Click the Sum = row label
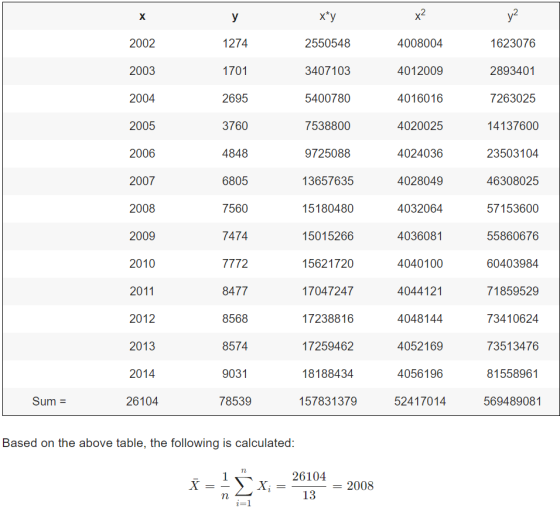 (49, 402)
